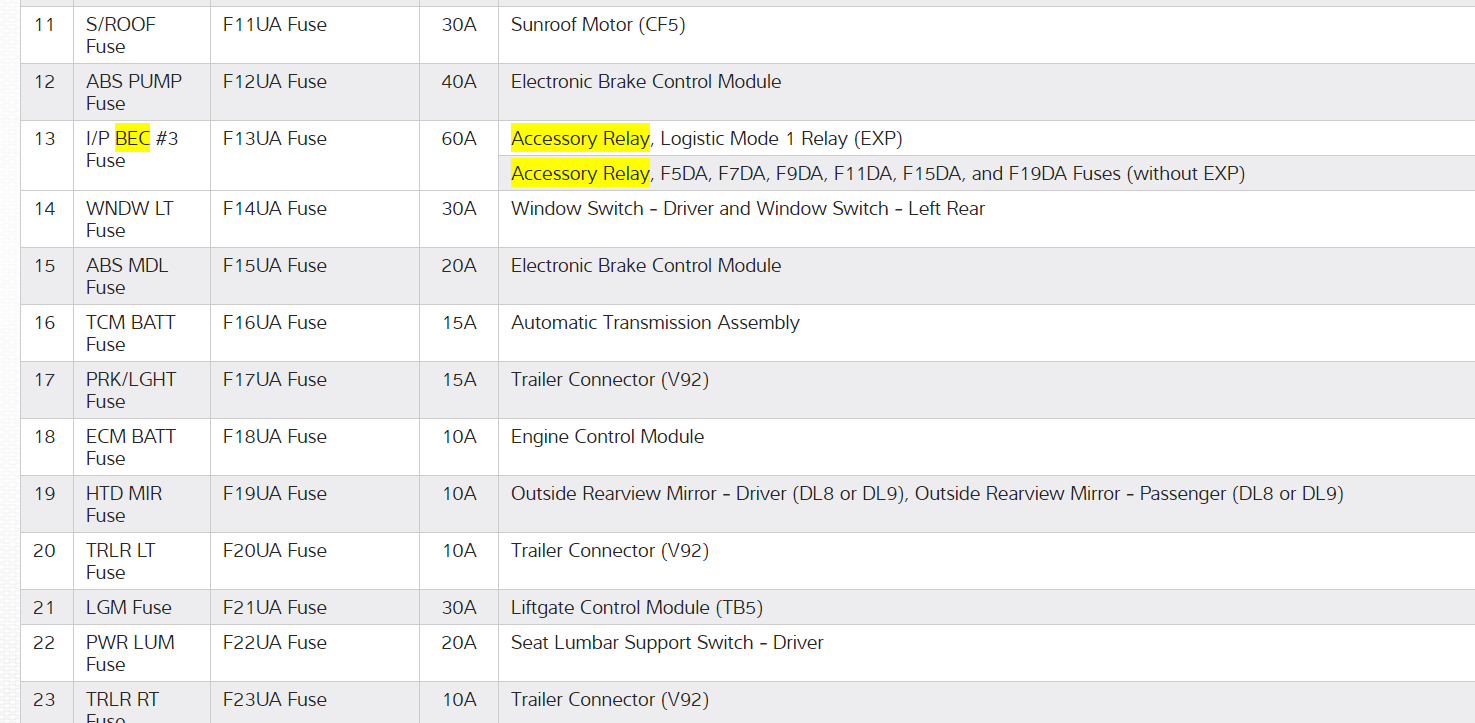This screenshot has height=723, width=1475.
Task: Click Logistic Mode 1 Relay (EXP) text
Action: point(781,138)
